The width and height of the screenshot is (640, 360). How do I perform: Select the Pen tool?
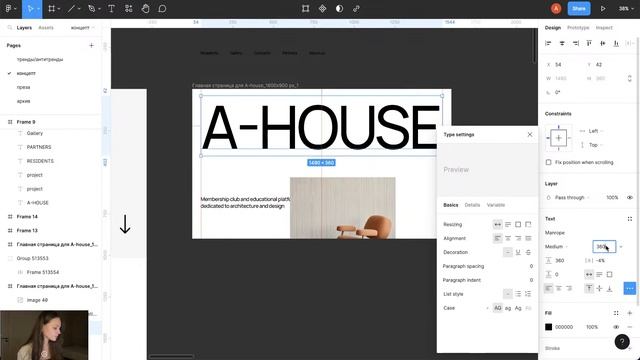pos(91,9)
